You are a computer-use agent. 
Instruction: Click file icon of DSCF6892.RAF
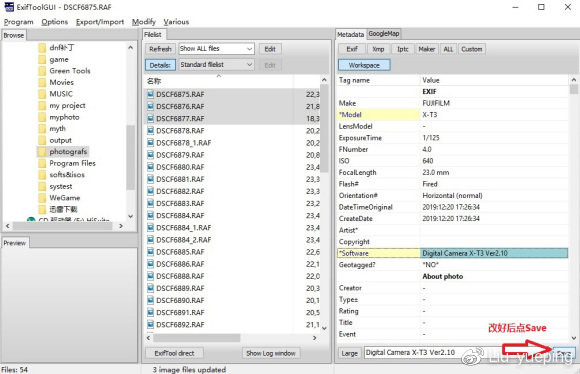[151, 325]
